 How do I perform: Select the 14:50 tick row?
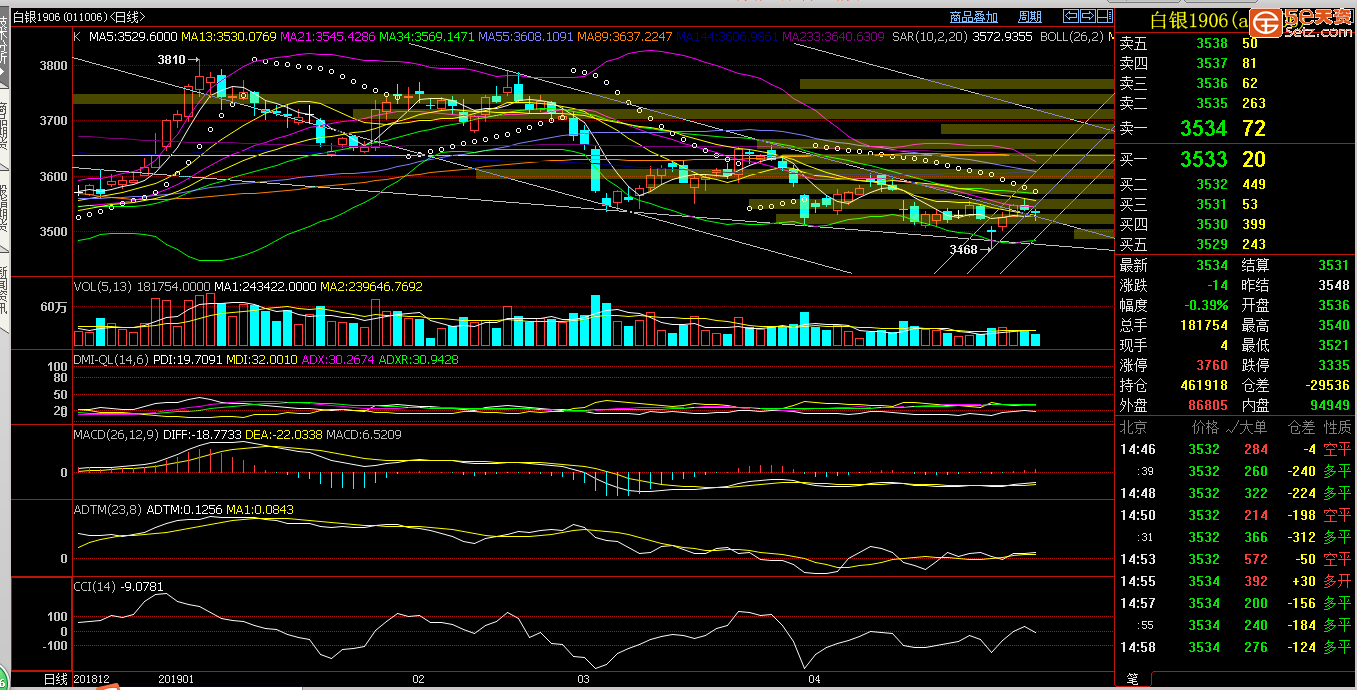coord(1235,515)
